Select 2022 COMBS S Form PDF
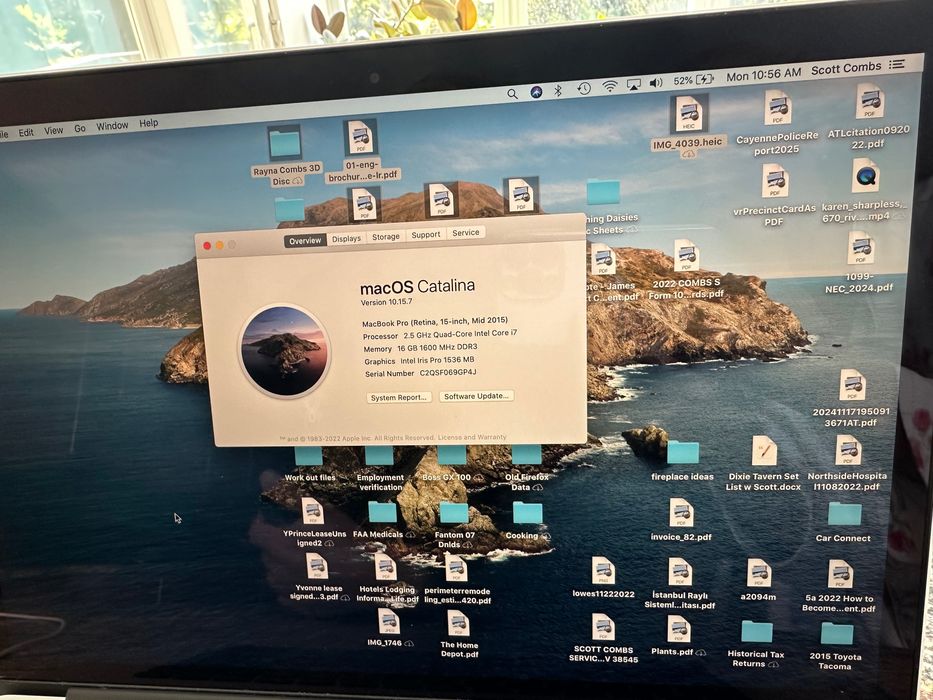This screenshot has height=700, width=933. coord(686,256)
